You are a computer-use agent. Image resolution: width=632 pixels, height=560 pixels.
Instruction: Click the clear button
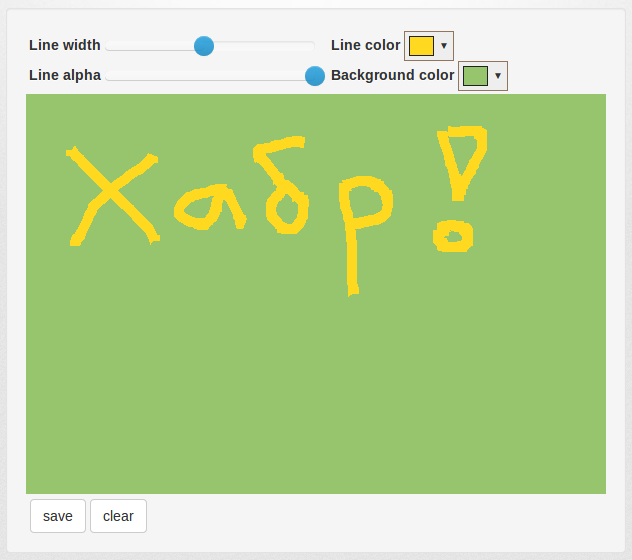tap(118, 516)
